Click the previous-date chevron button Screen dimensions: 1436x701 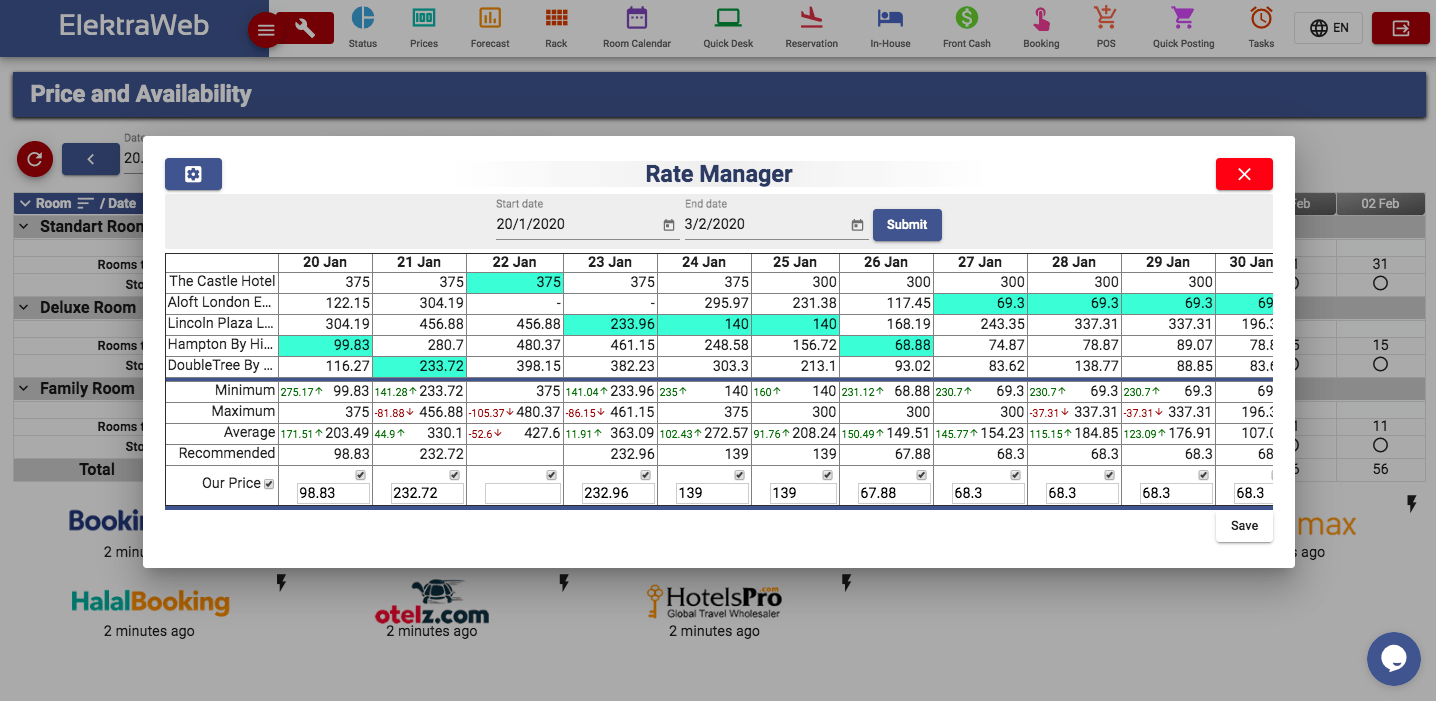coord(90,158)
